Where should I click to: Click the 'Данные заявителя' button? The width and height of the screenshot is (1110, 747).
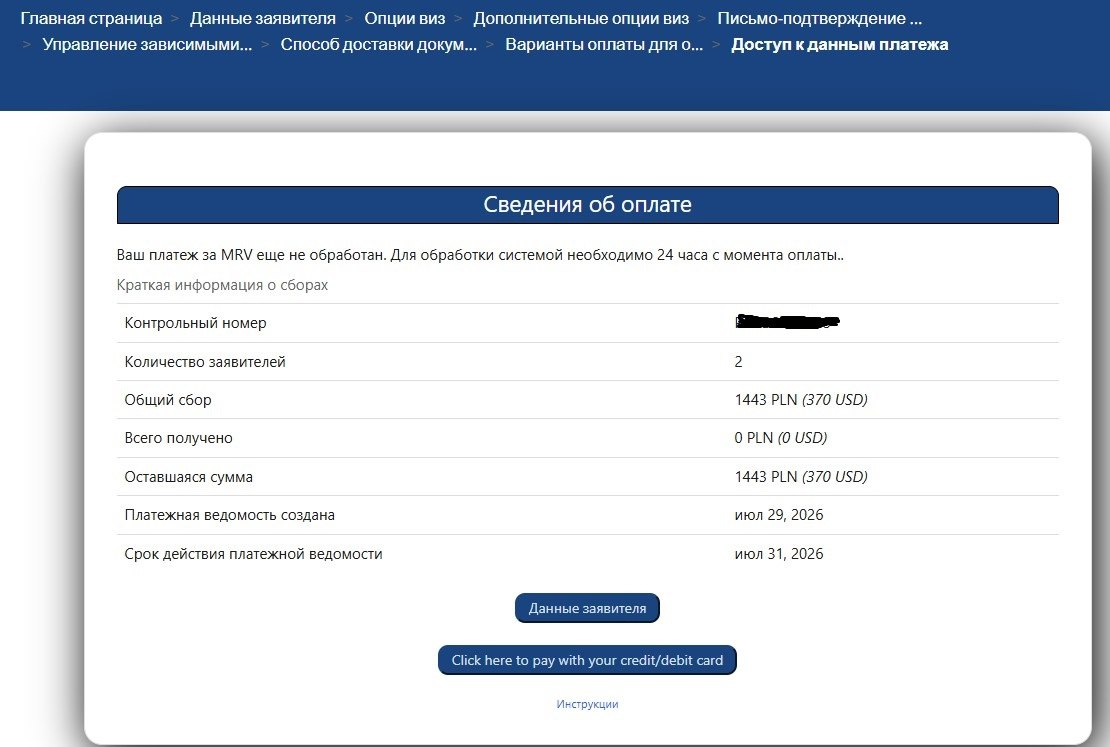click(x=587, y=608)
